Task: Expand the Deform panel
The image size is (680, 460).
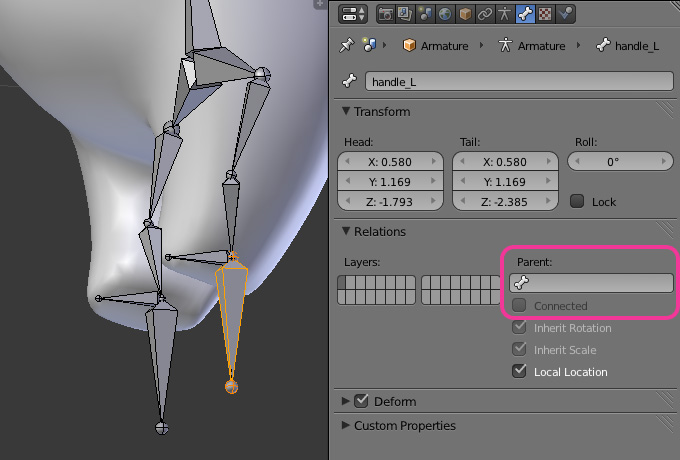Action: pos(346,401)
